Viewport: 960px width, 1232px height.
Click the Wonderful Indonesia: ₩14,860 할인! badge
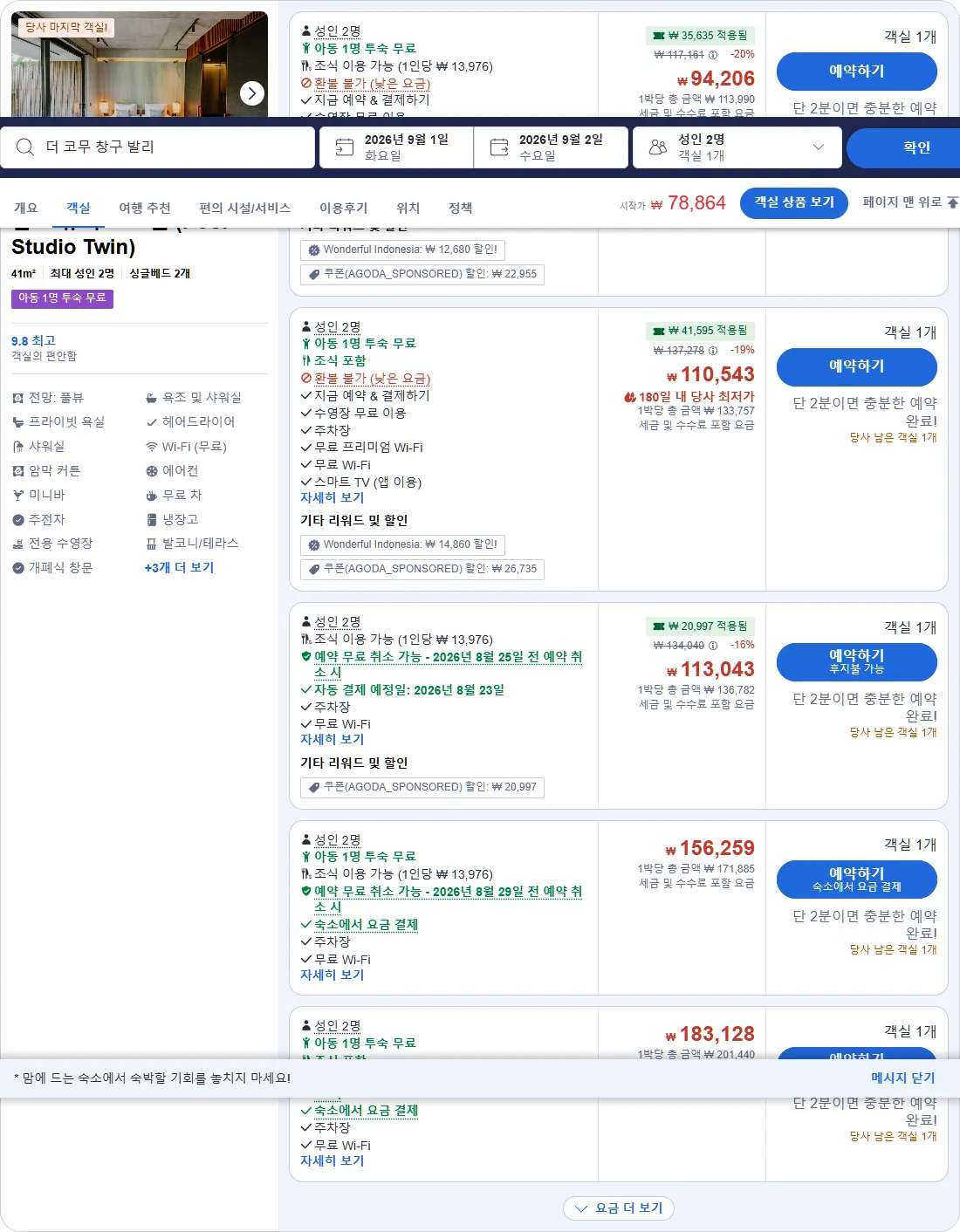coord(402,545)
